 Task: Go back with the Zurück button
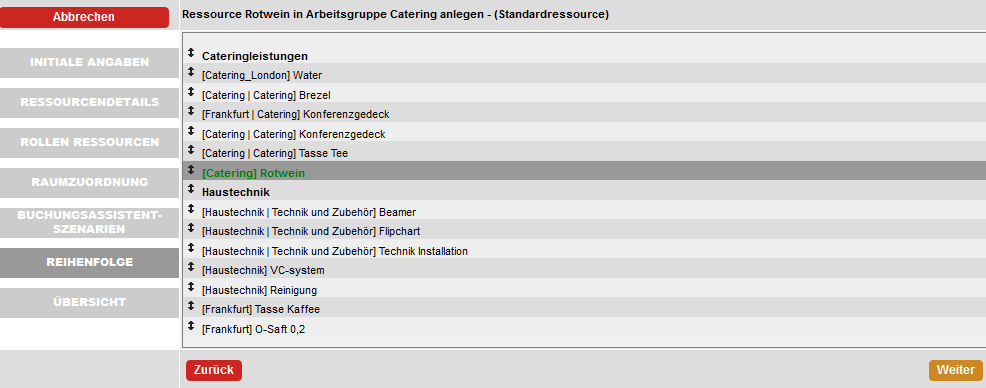click(214, 370)
